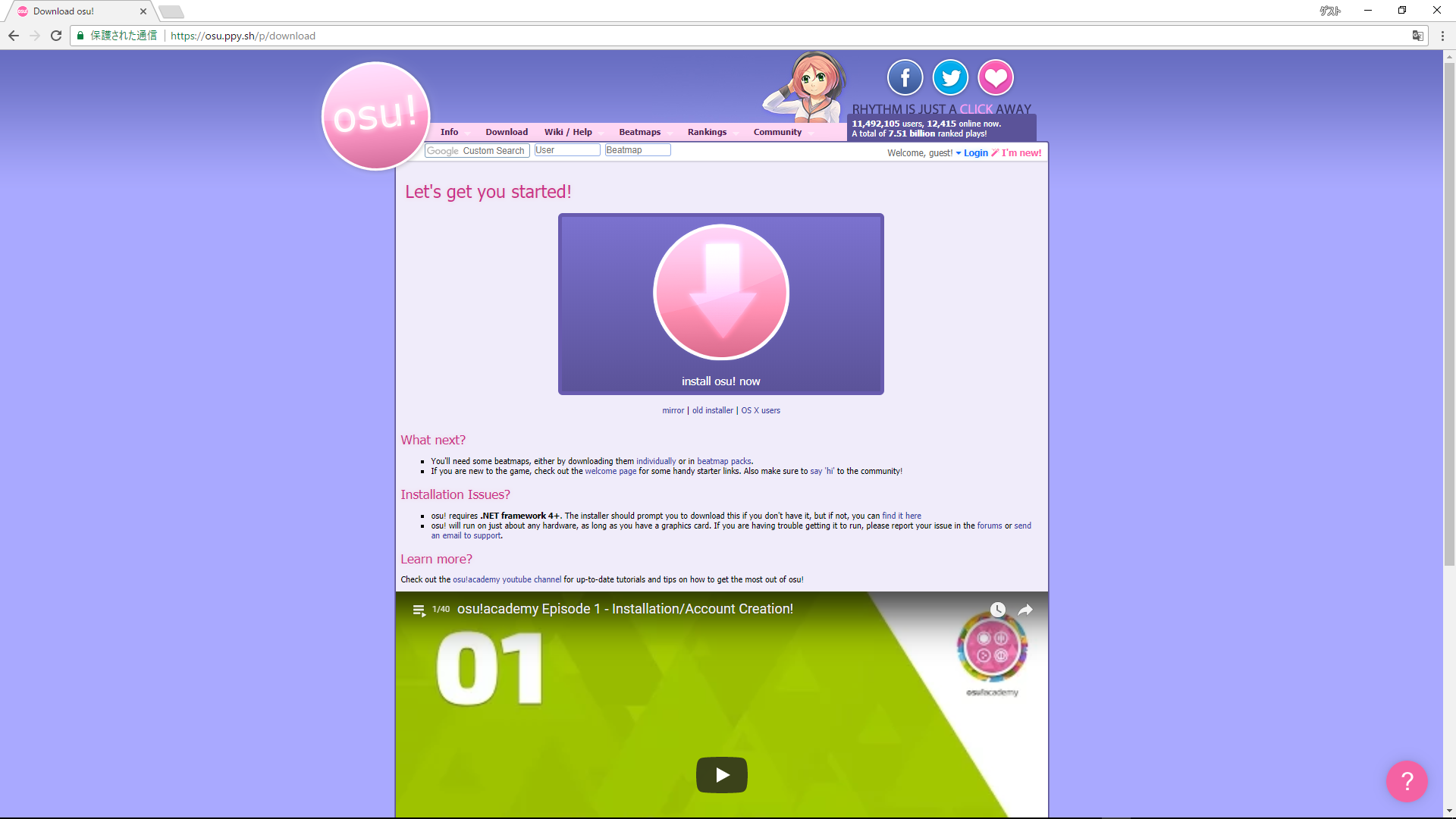Open the pink question mark help bubble
This screenshot has width=1456, height=819.
point(1407,781)
